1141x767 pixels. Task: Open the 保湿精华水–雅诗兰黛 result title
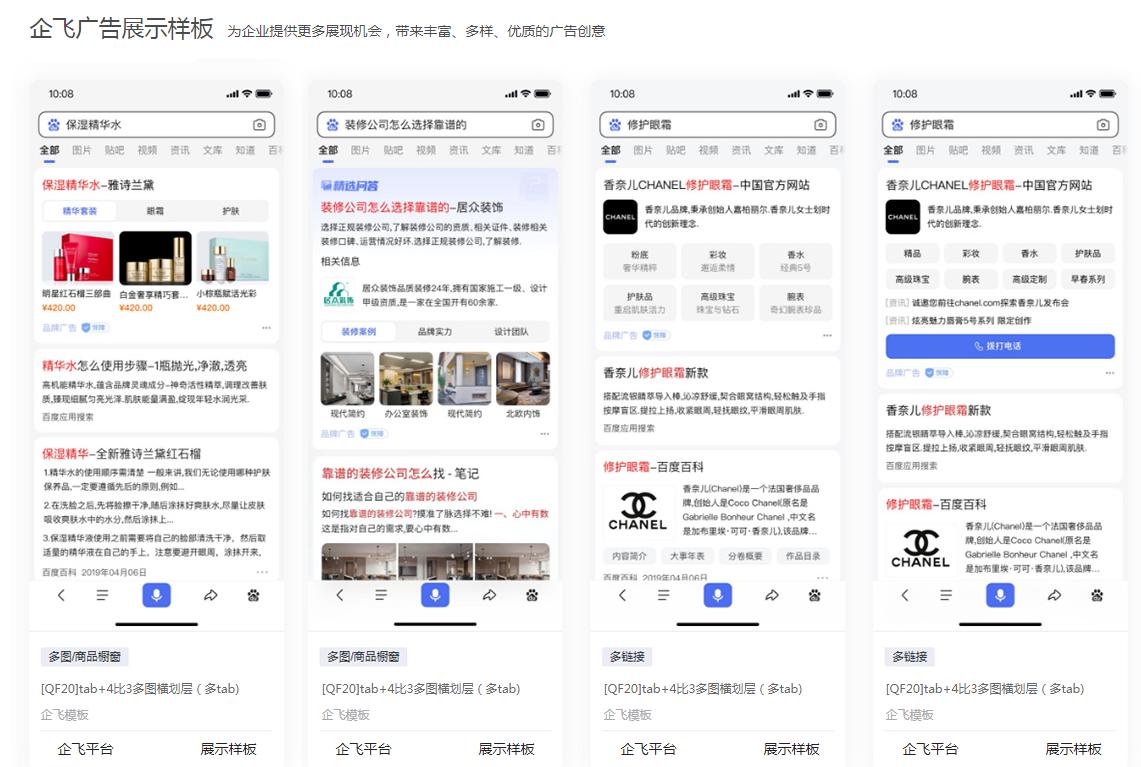click(x=98, y=185)
